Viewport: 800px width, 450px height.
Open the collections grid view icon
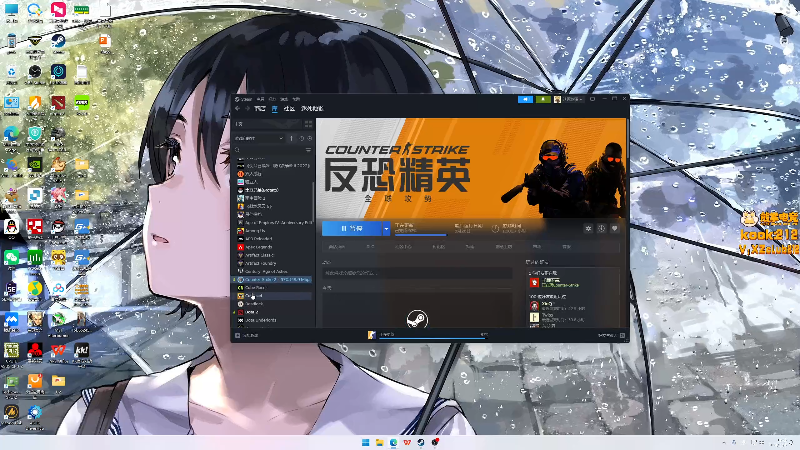308,124
